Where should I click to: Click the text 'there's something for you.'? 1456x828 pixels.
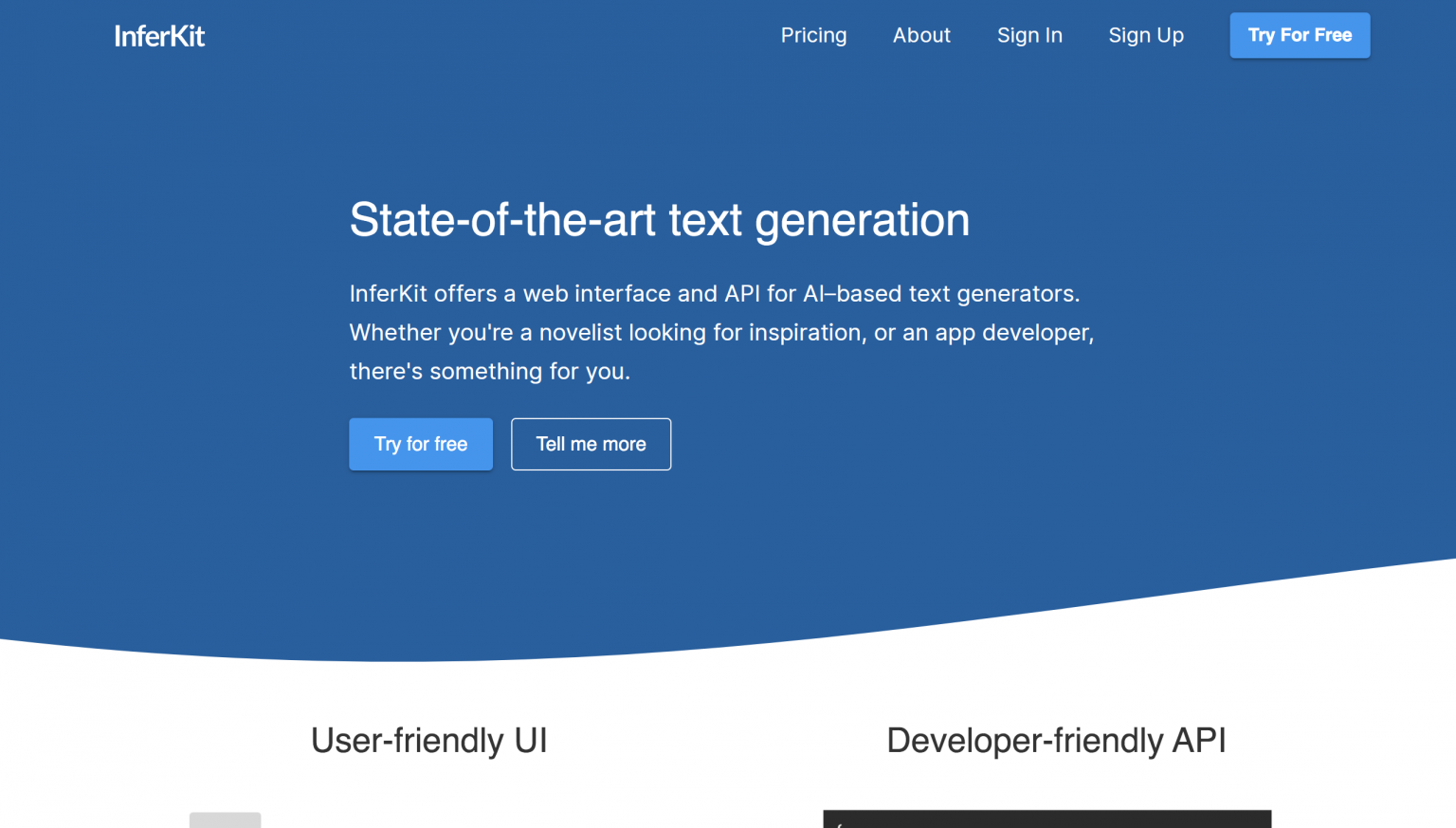click(490, 372)
